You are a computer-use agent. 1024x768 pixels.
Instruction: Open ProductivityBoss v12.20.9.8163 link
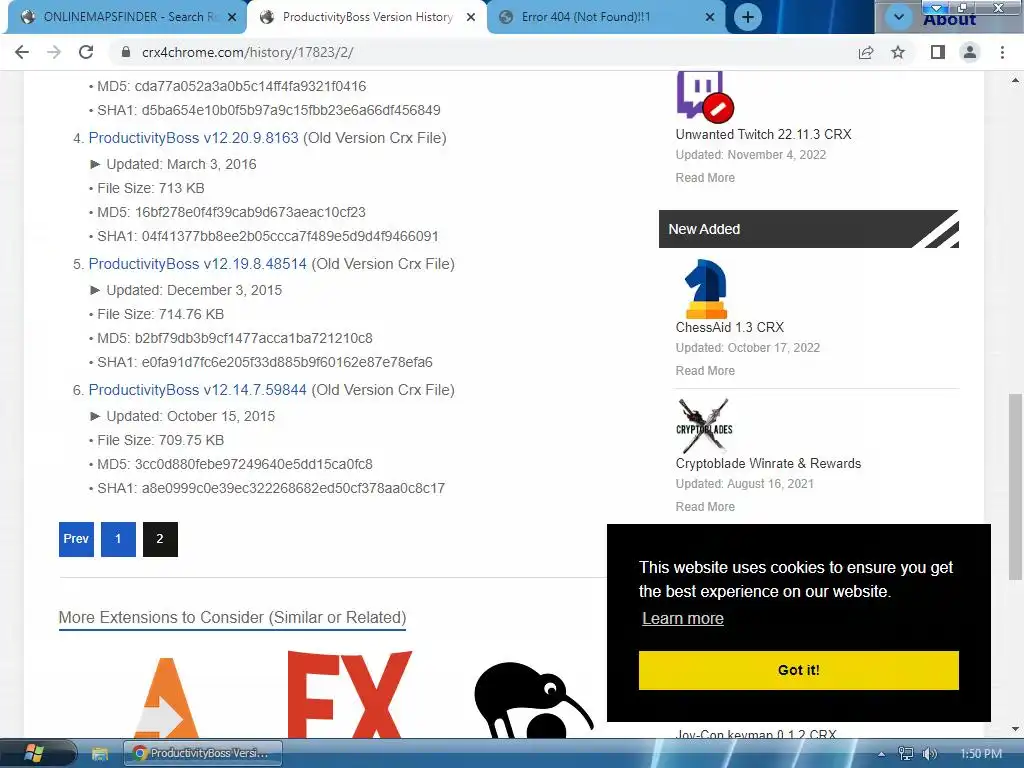pyautogui.click(x=193, y=138)
